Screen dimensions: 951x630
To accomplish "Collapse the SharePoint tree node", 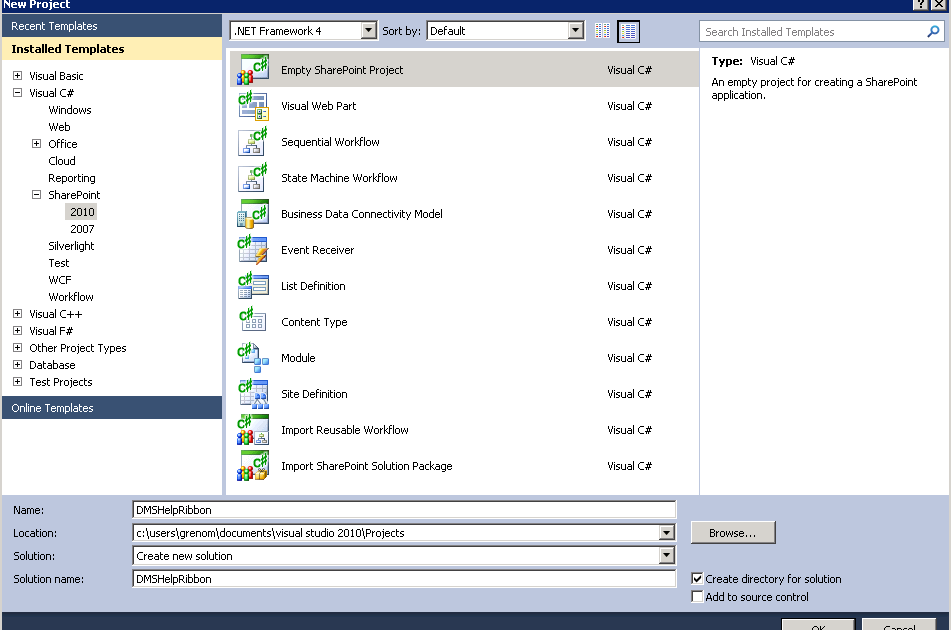I will click(36, 195).
